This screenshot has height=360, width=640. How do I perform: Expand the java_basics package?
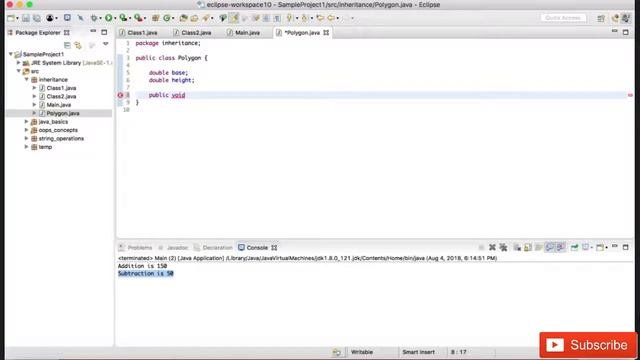click(27, 122)
